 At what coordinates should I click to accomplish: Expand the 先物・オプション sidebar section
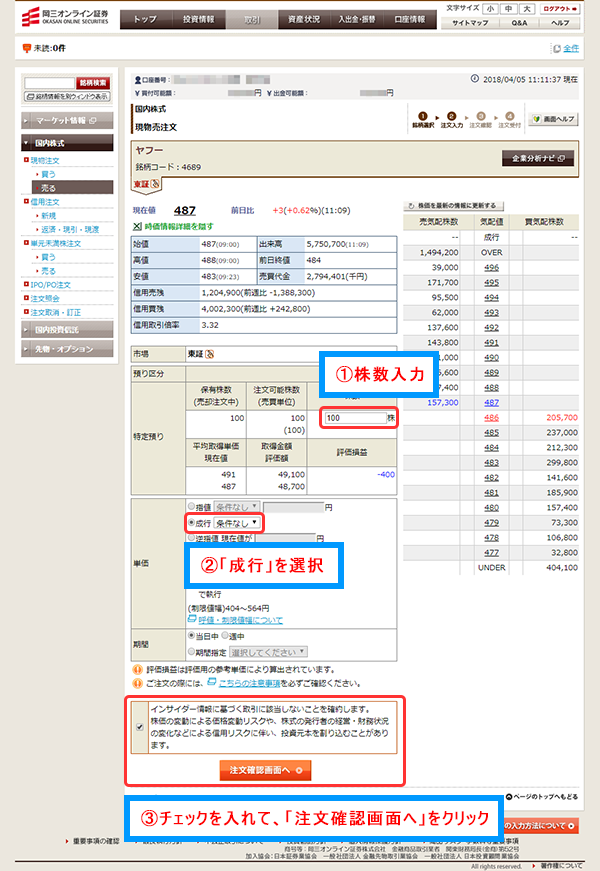pyautogui.click(x=67, y=349)
